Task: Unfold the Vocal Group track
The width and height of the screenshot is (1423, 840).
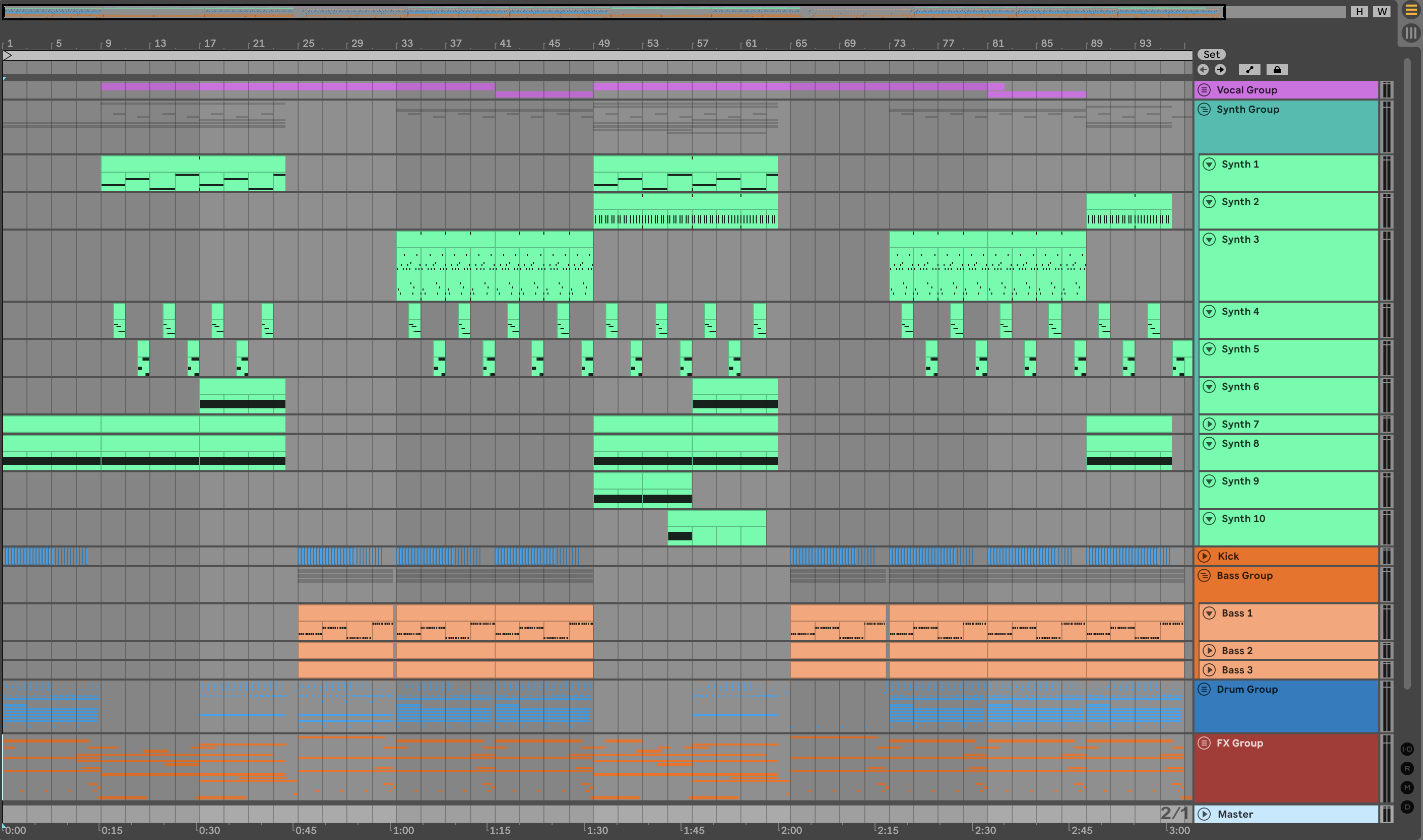Action: click(1205, 90)
